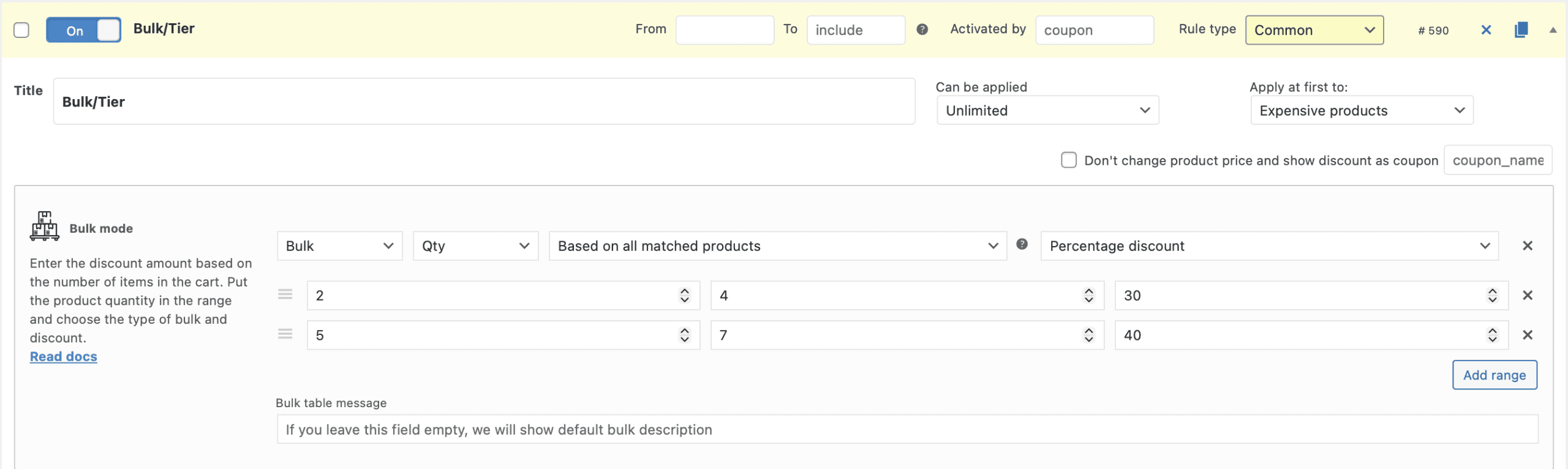Delete the 5 to 7 range row

pyautogui.click(x=1528, y=335)
